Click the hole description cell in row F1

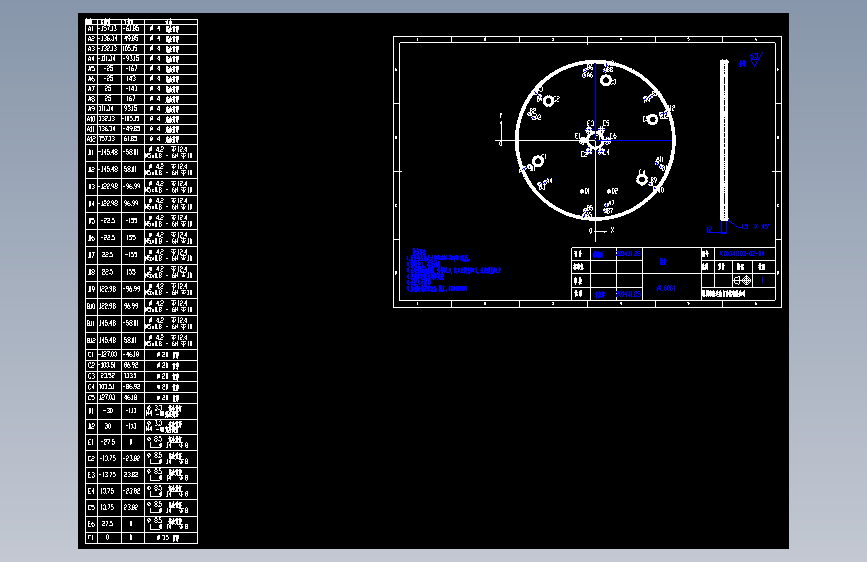click(x=170, y=538)
